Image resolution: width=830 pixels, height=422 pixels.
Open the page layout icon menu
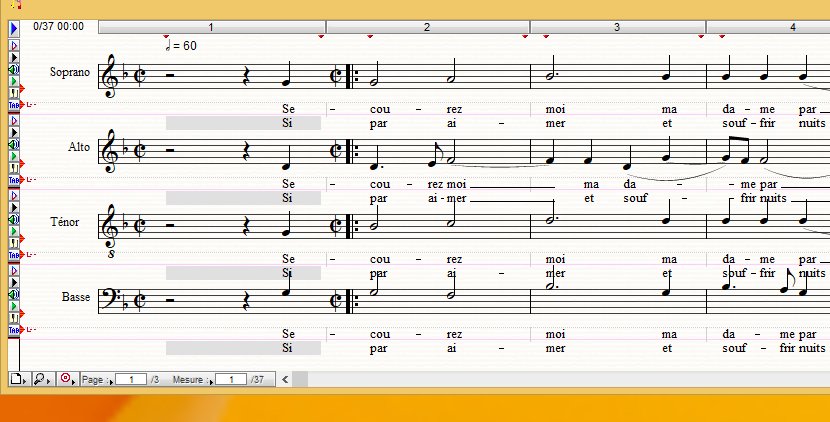tap(18, 379)
